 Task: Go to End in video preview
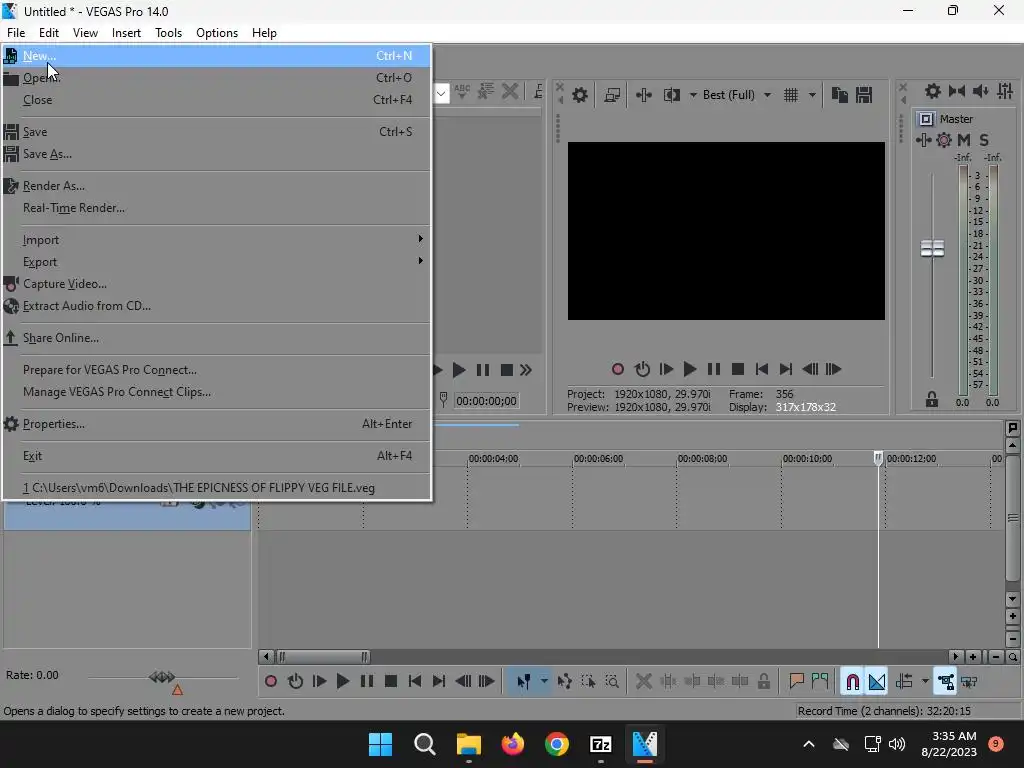(786, 370)
